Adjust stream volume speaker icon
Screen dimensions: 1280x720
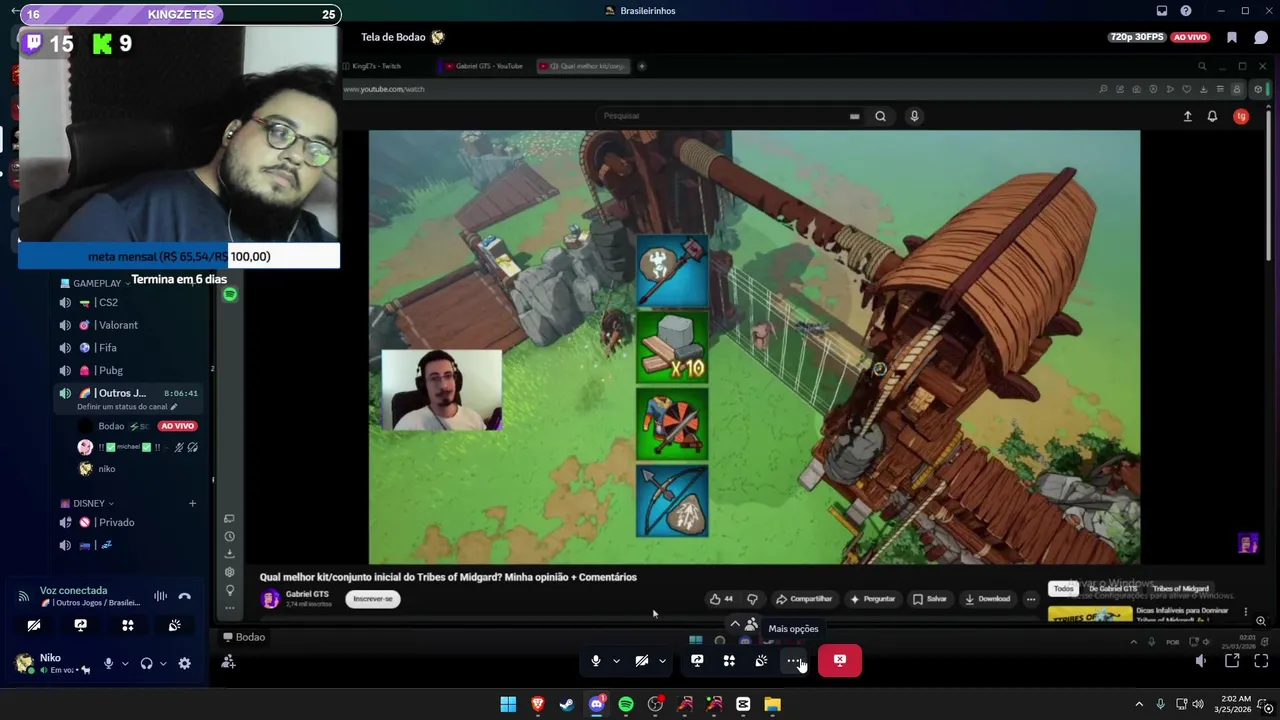1201,661
